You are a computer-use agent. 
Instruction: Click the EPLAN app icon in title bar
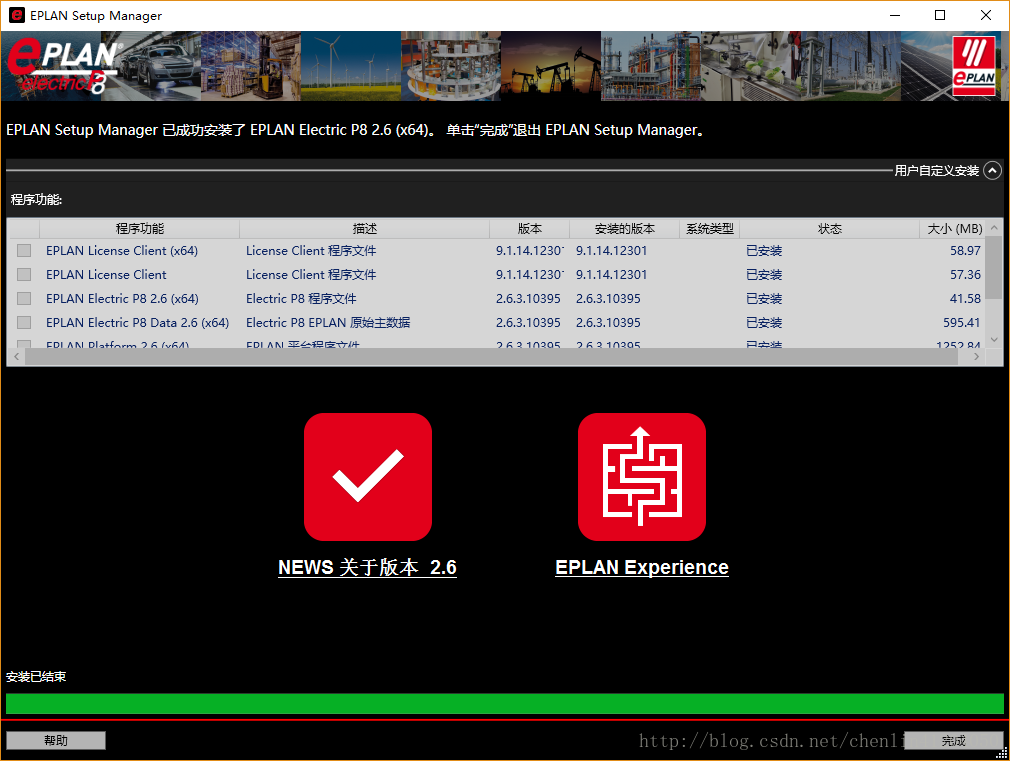(x=16, y=15)
